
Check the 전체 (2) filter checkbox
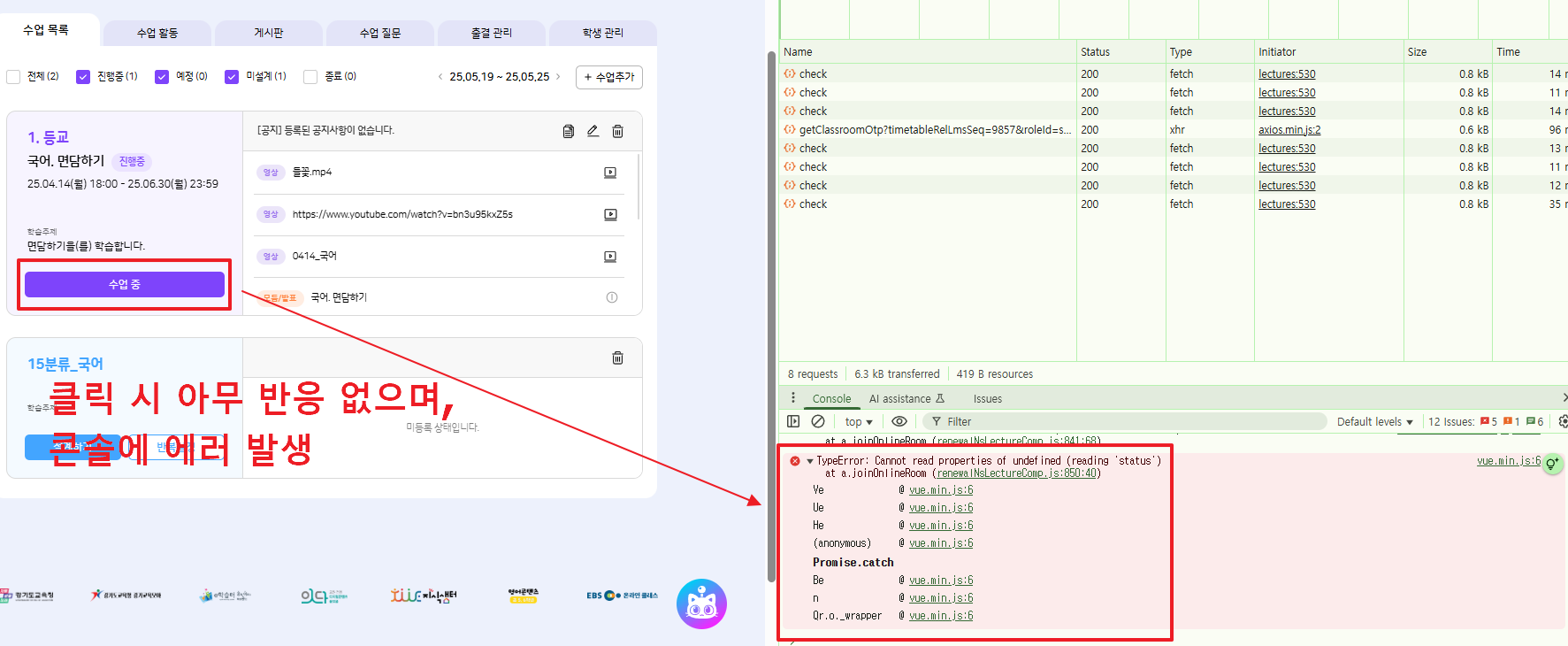[13, 77]
